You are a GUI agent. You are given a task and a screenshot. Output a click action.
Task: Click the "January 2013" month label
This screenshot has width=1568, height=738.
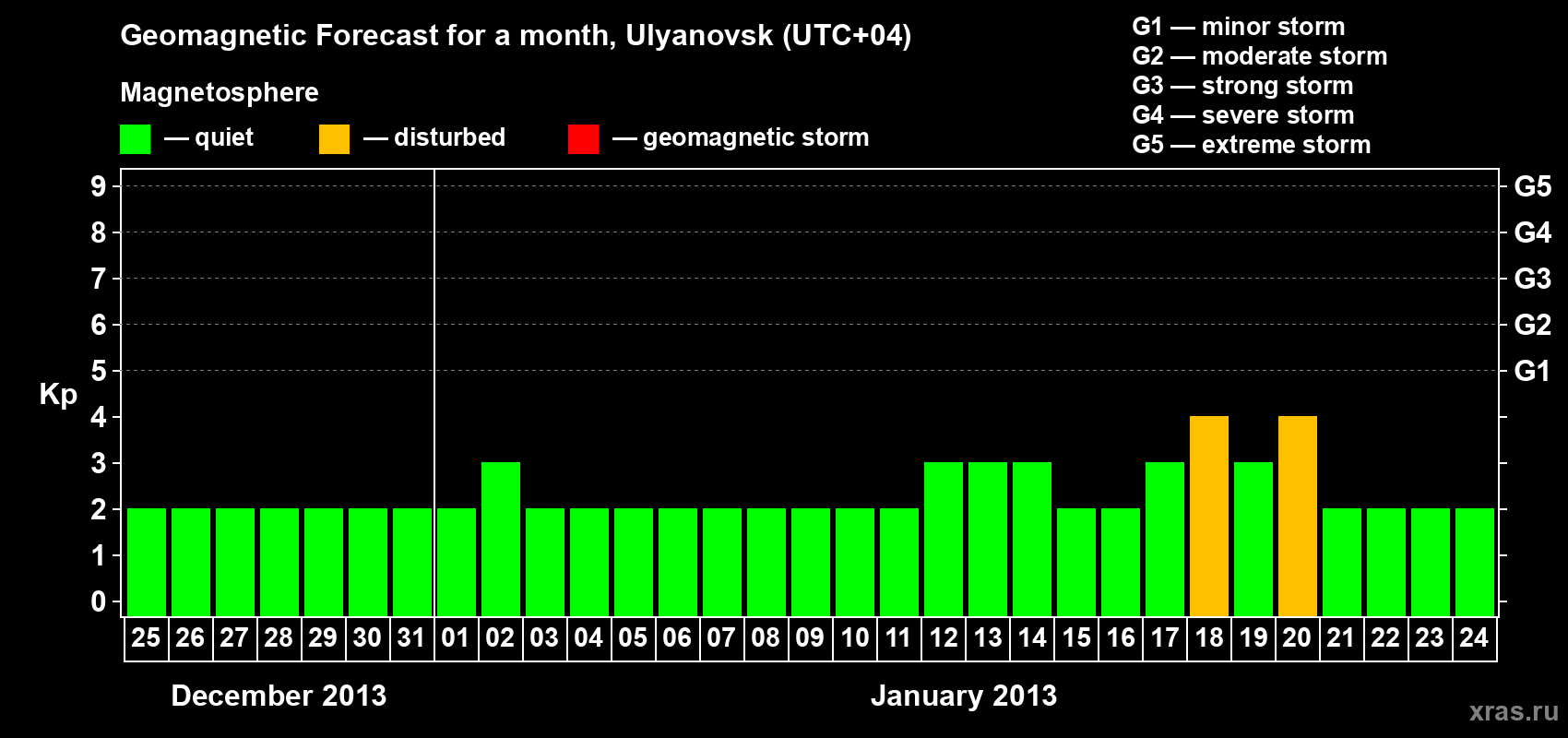coord(964,696)
